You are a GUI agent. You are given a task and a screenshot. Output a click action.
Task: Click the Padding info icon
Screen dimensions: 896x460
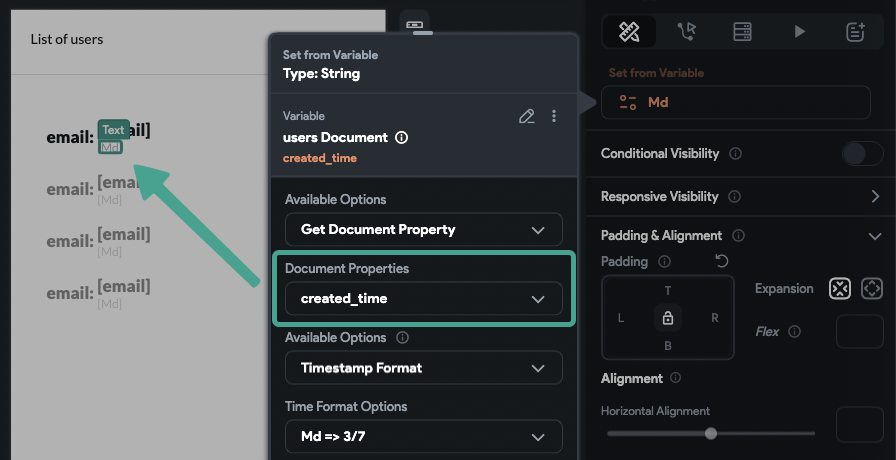point(664,262)
